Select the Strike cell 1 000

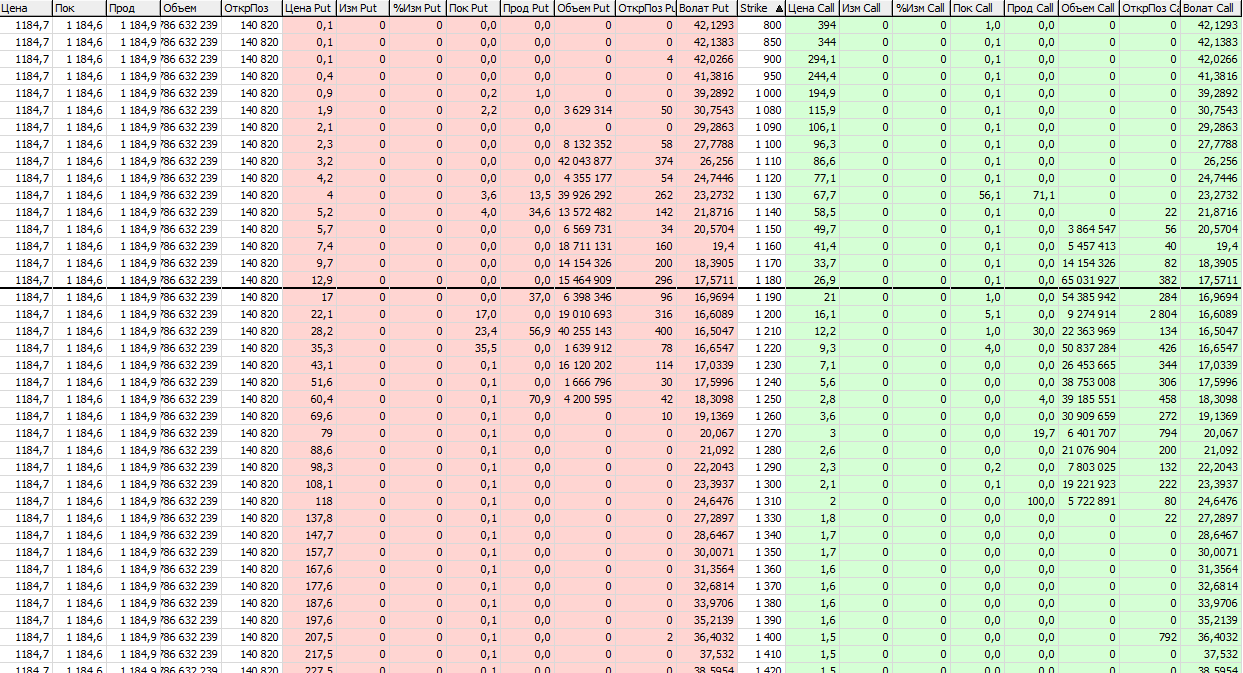click(762, 93)
